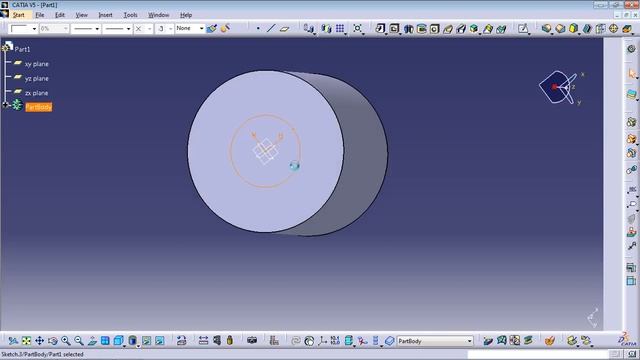
Task: Click the Normal View icon
Action: coord(92,341)
